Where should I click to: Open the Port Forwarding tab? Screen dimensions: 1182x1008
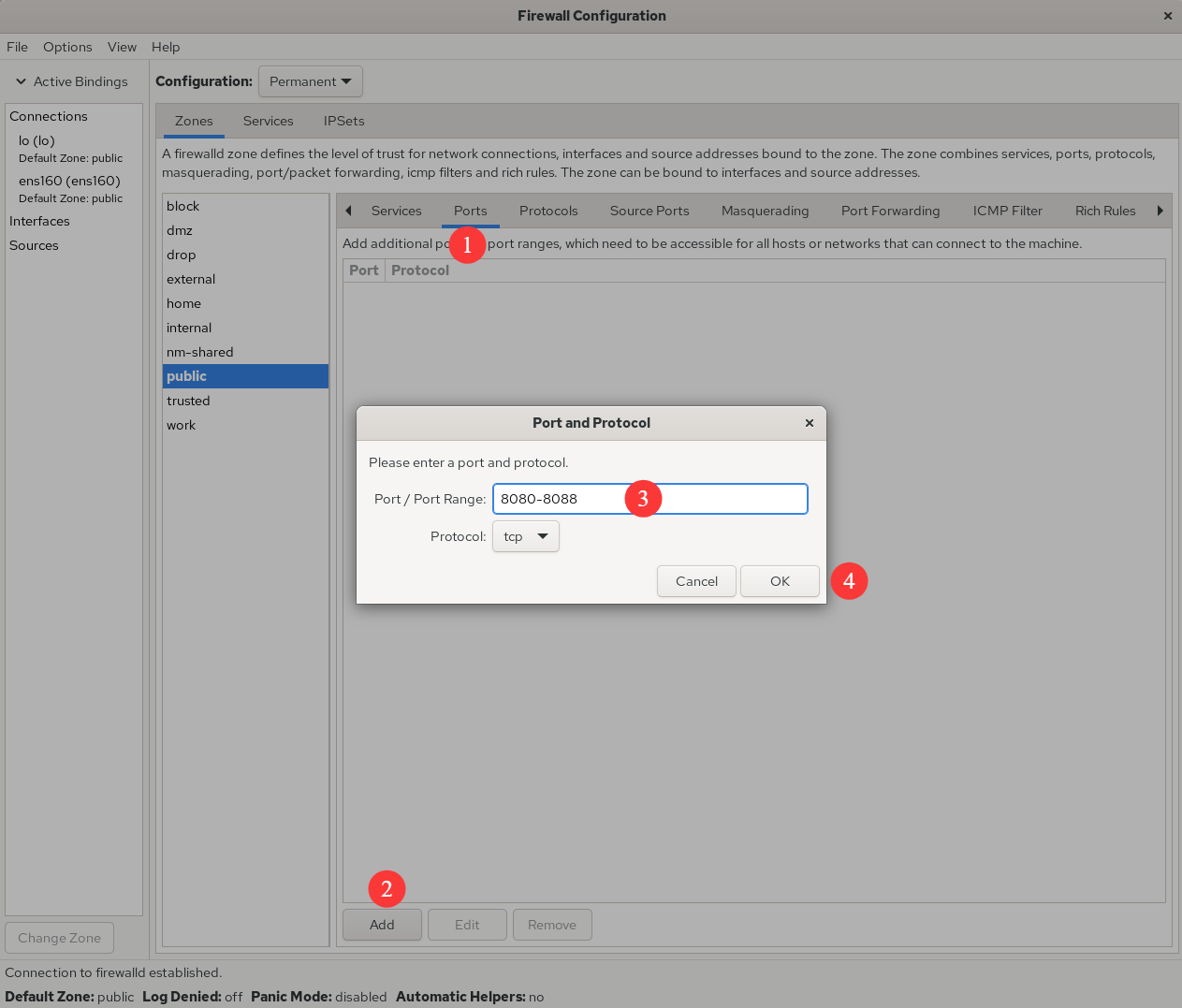[890, 211]
